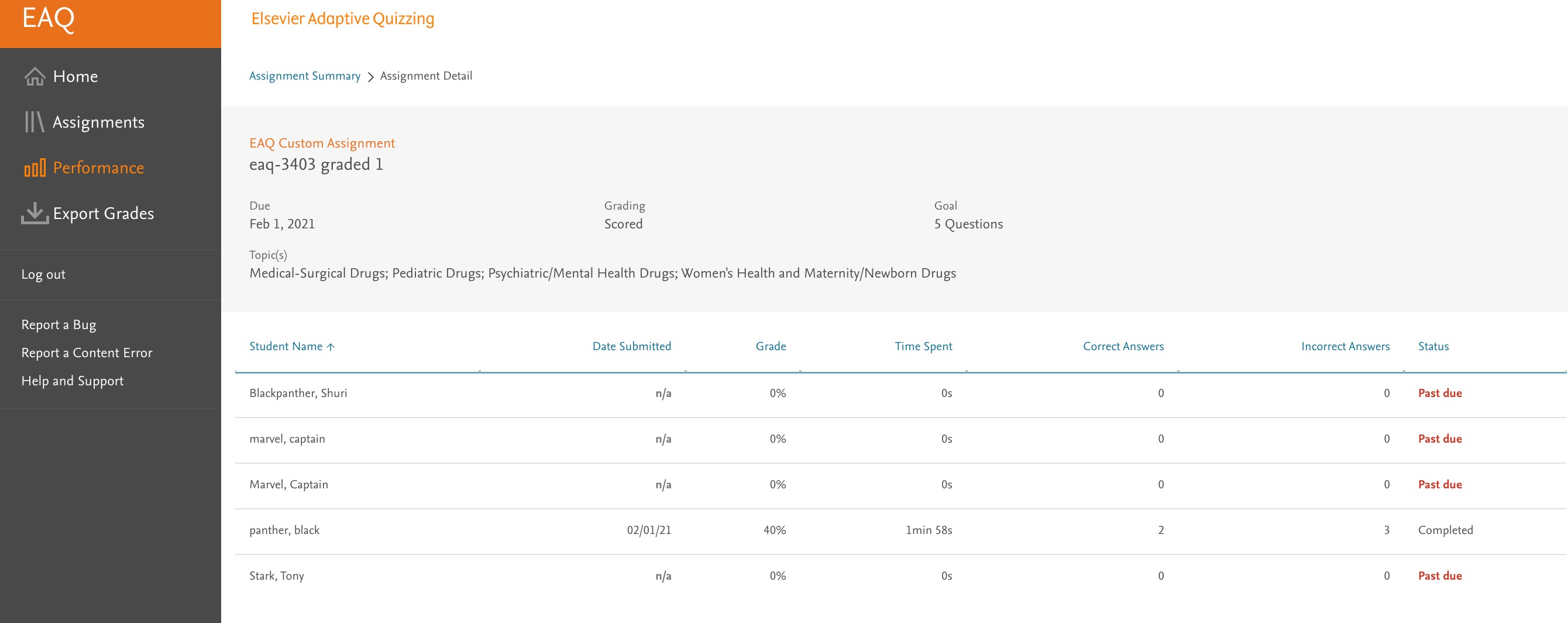1568x623 pixels.
Task: Click the Export Grades download icon
Action: point(35,213)
